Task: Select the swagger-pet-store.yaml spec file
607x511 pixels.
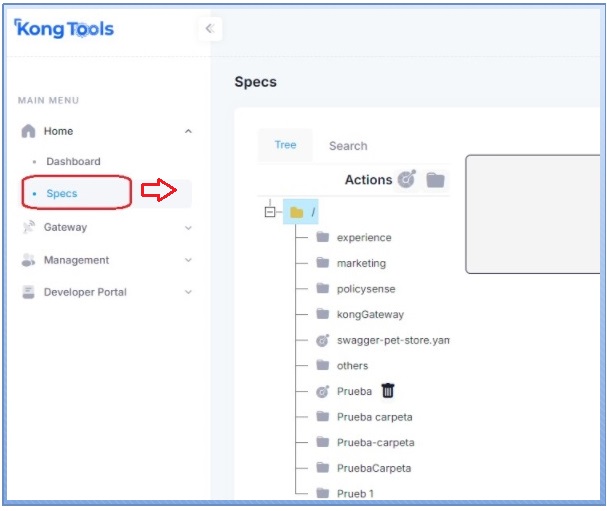Action: 392,340
